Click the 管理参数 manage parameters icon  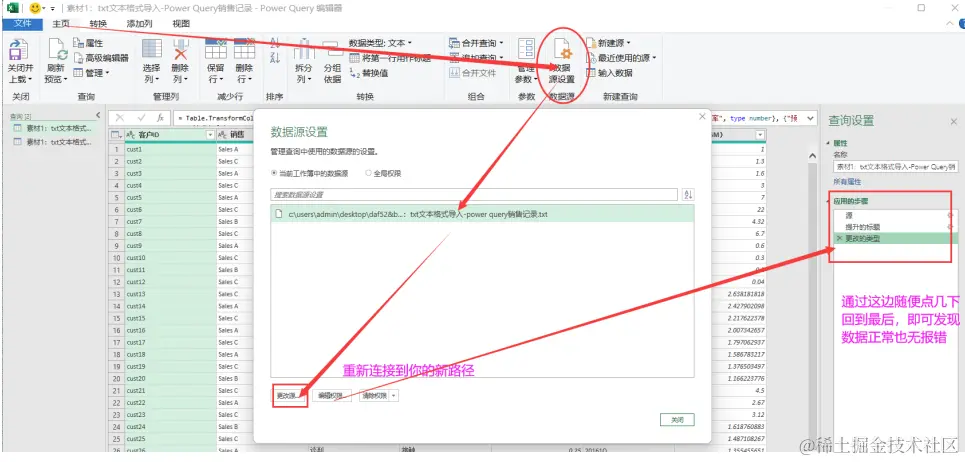(526, 49)
